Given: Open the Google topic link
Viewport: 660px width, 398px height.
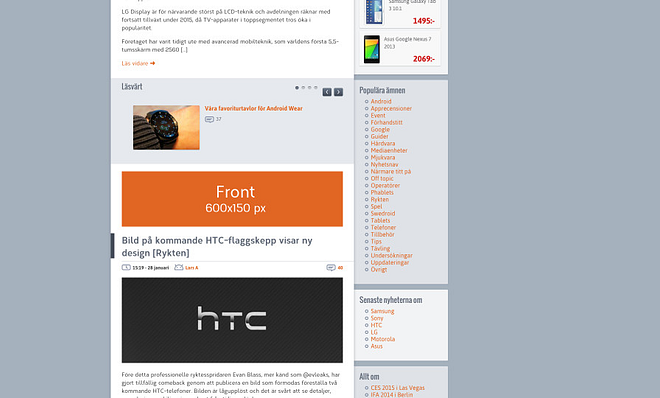Looking at the screenshot, I should [x=380, y=130].
